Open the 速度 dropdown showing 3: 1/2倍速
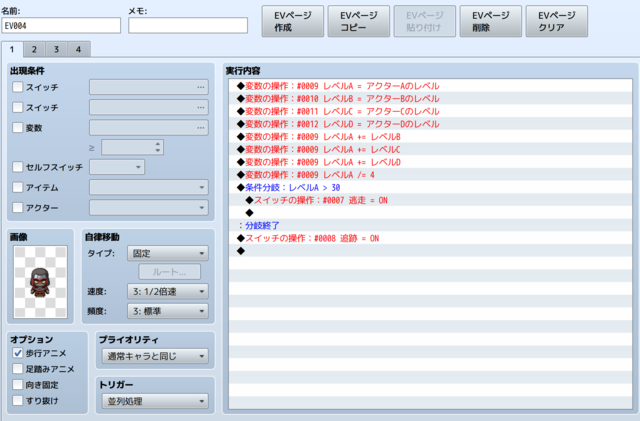 point(168,291)
